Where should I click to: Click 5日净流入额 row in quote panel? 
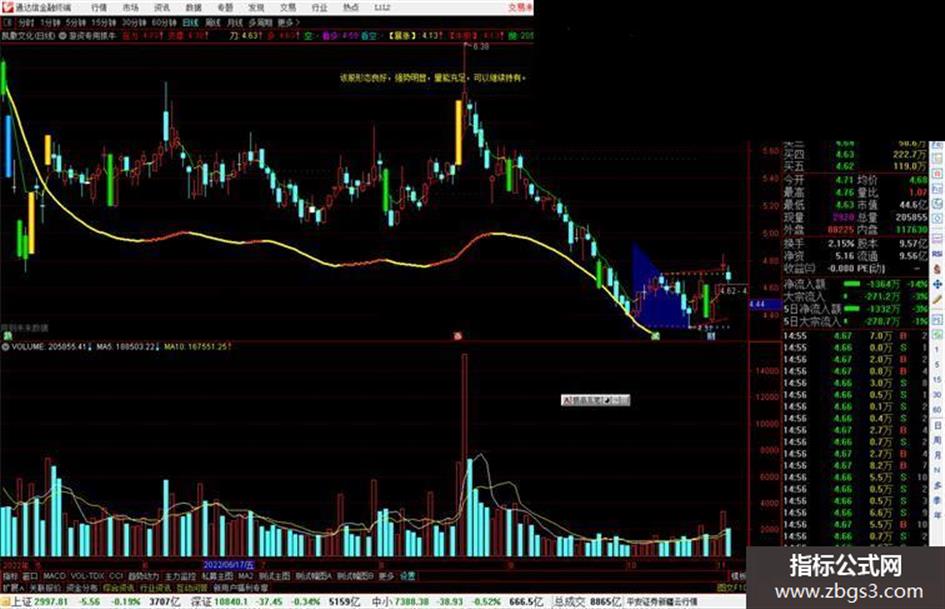click(855, 309)
